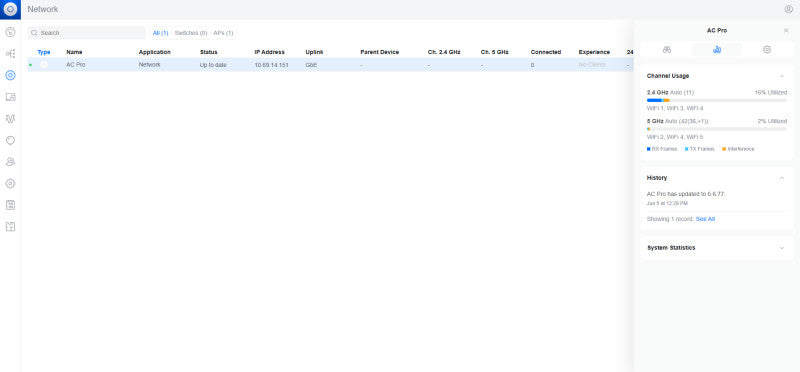Screen dimensions: 800x372
Task: Sort by the Uplink column header
Action: coord(314,52)
